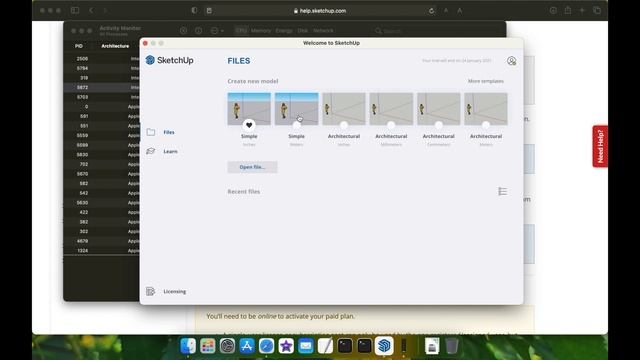640x360 pixels.
Task: Open action menu dropdown in Activity Monitor
Action: tap(217, 30)
